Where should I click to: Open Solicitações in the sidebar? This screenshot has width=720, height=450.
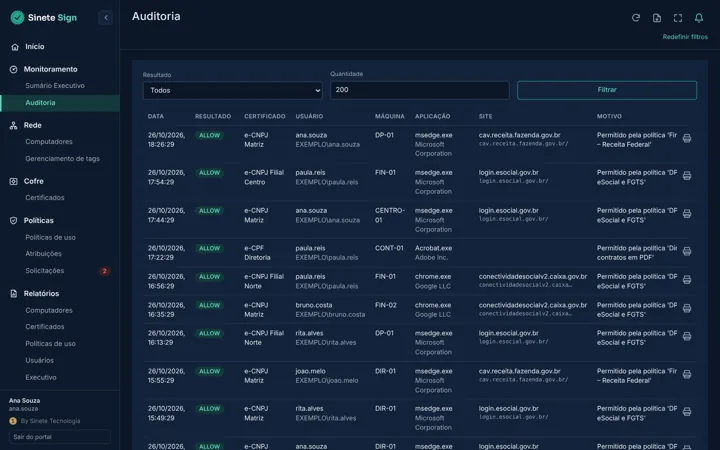coord(45,271)
